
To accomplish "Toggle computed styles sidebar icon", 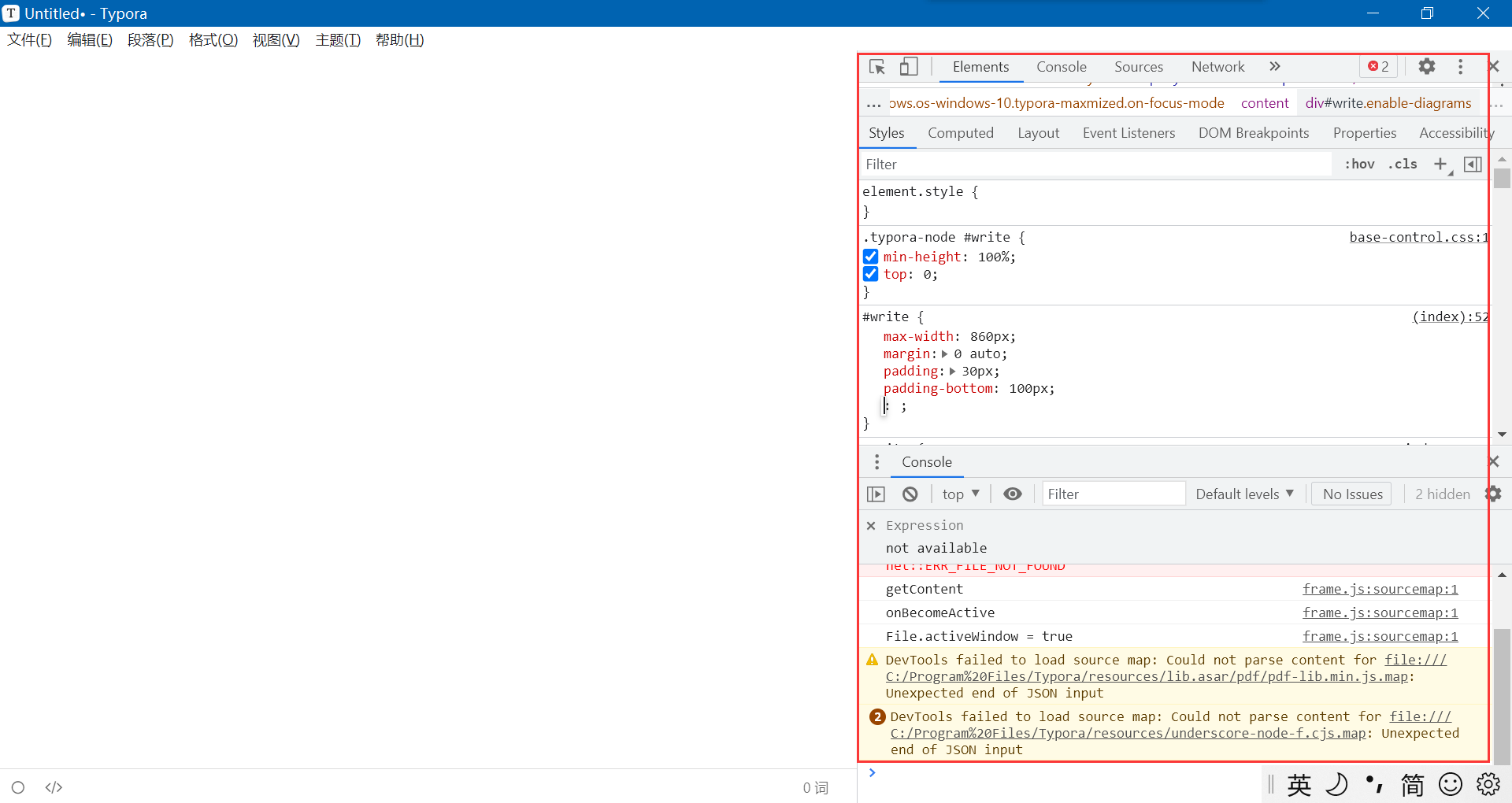I will [x=1473, y=164].
